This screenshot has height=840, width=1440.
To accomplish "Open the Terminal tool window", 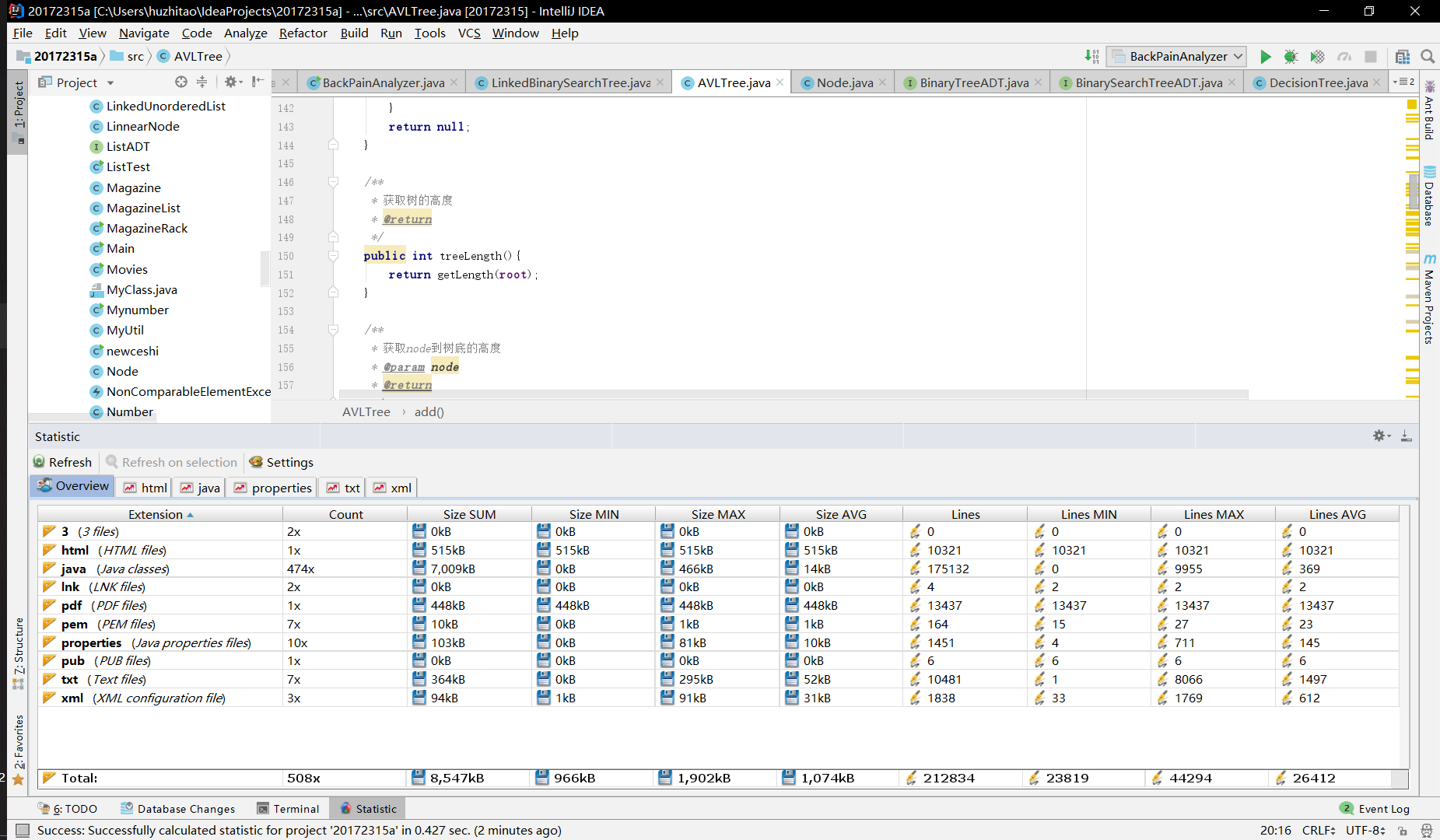I will pos(288,809).
